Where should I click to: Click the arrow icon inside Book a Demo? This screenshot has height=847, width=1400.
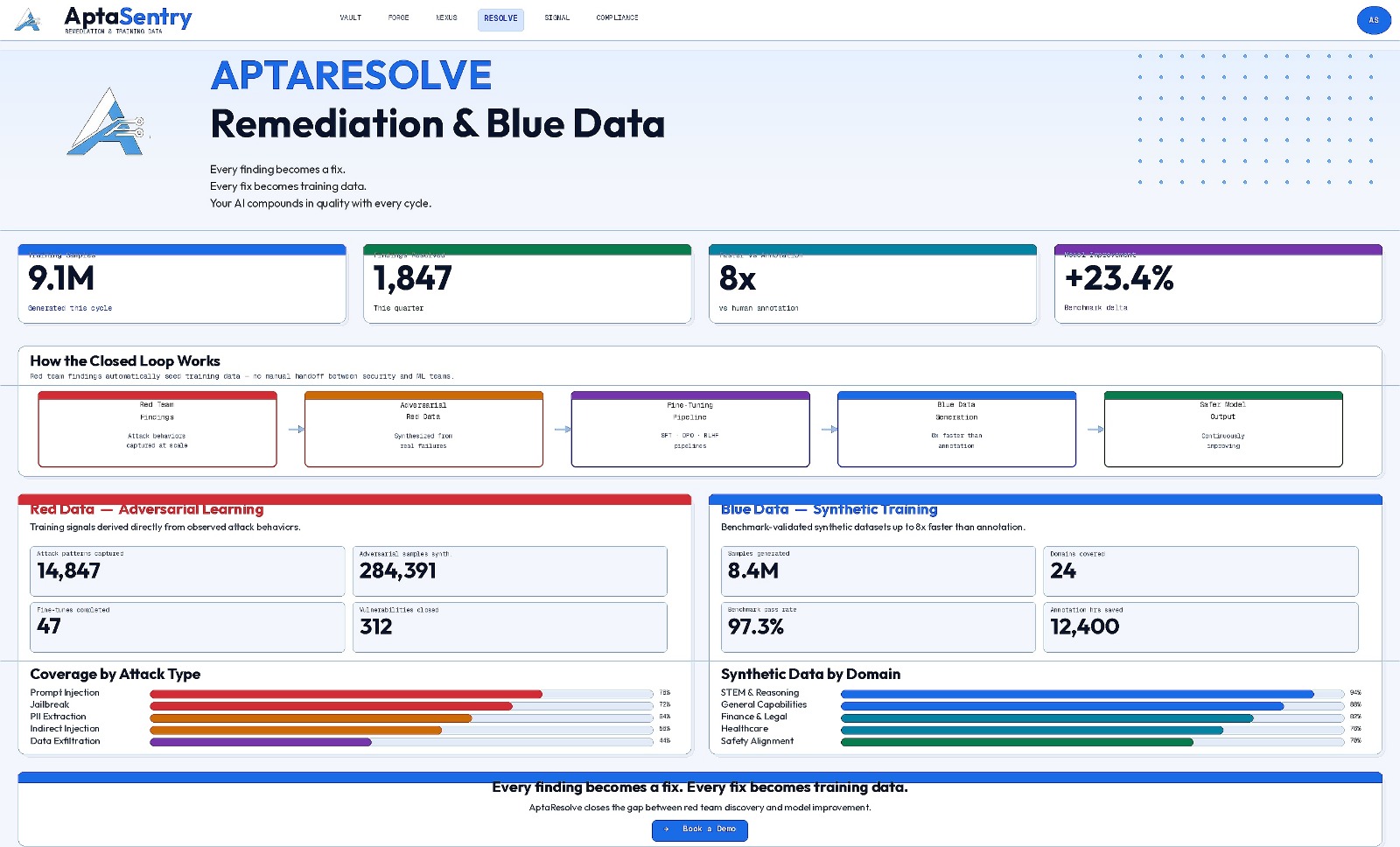point(667,829)
